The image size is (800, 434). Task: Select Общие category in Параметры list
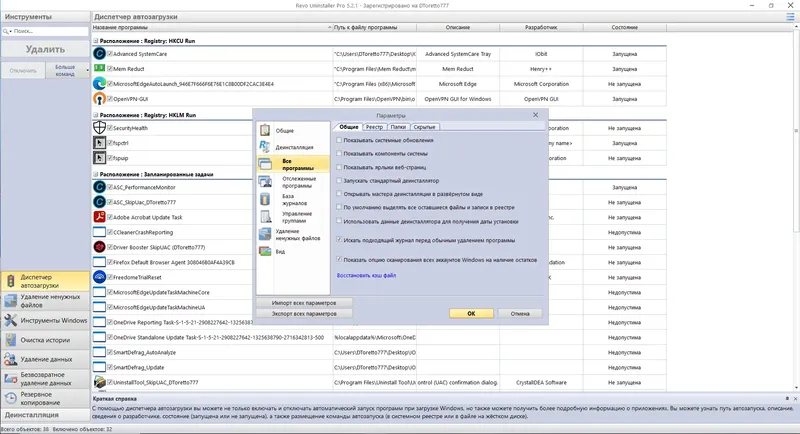293,131
